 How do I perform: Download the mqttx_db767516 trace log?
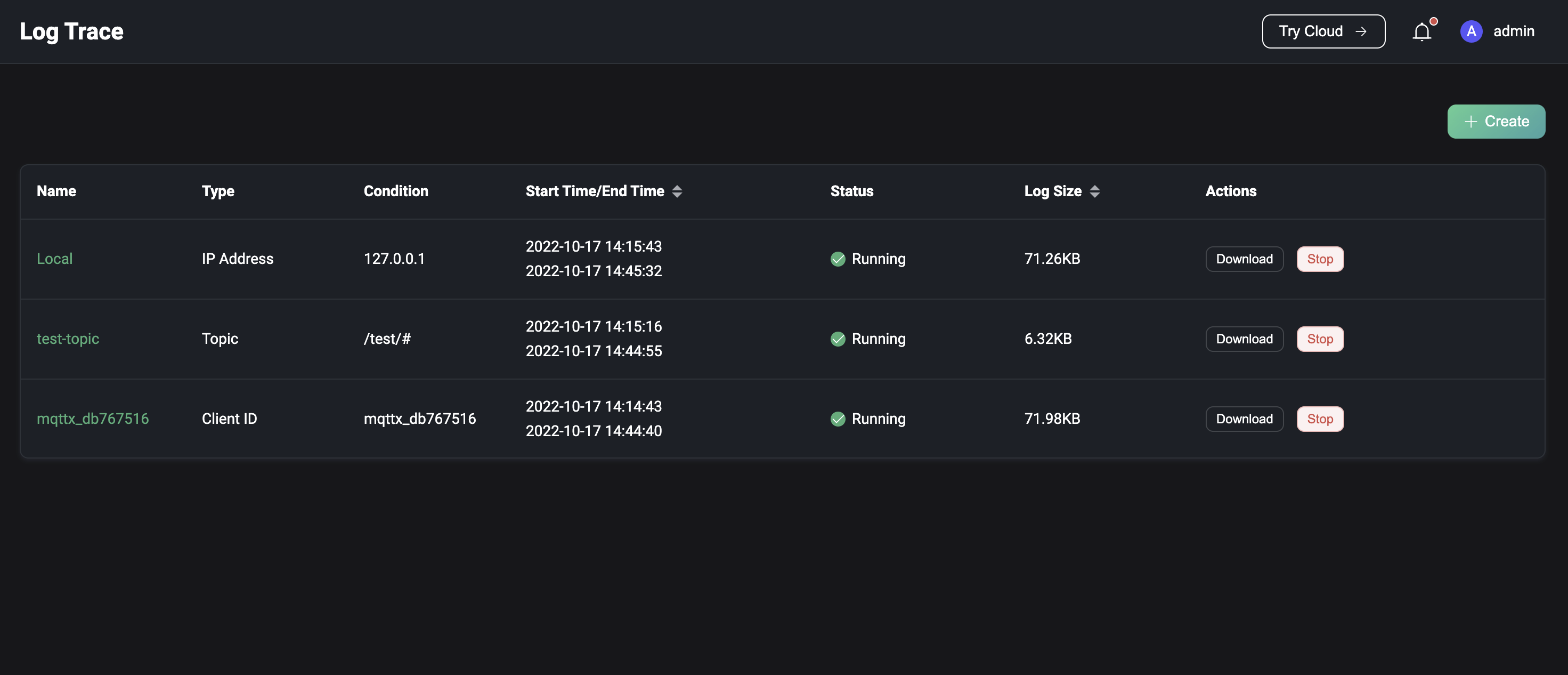tap(1244, 419)
